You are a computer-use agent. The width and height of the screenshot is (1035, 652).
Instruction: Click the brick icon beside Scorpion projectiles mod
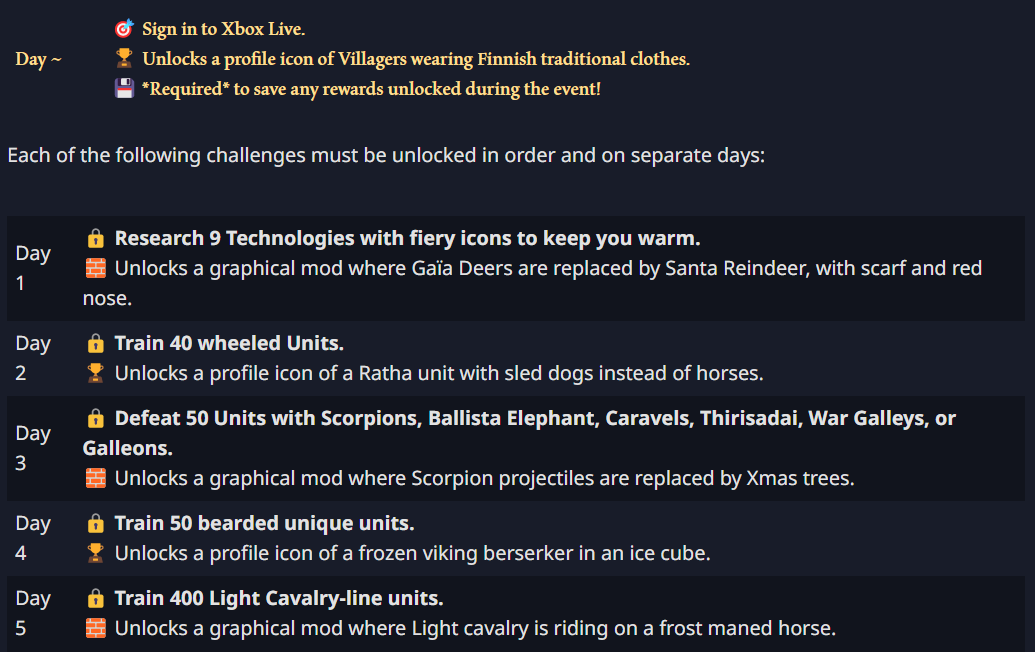coord(96,479)
